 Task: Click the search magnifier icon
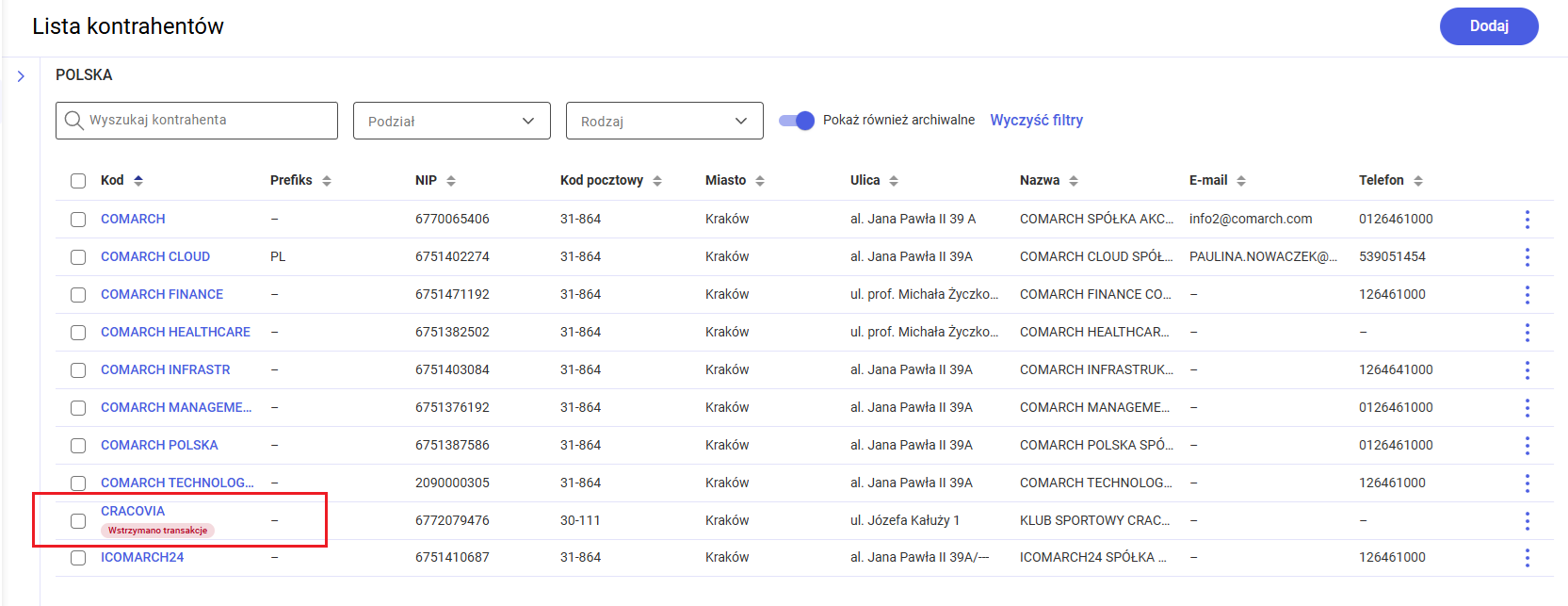tap(73, 121)
